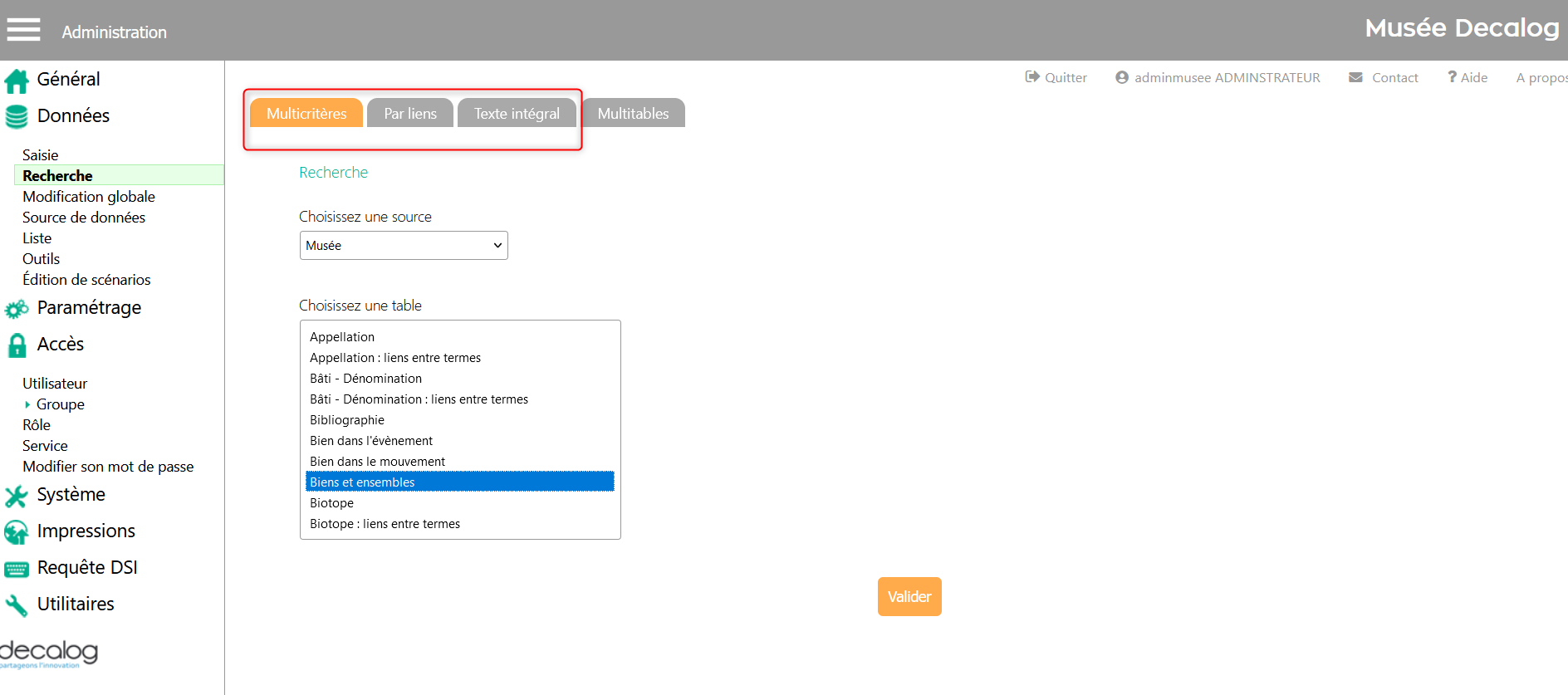Click the Paramétrage gears icon
The width and height of the screenshot is (1568, 695).
[17, 309]
